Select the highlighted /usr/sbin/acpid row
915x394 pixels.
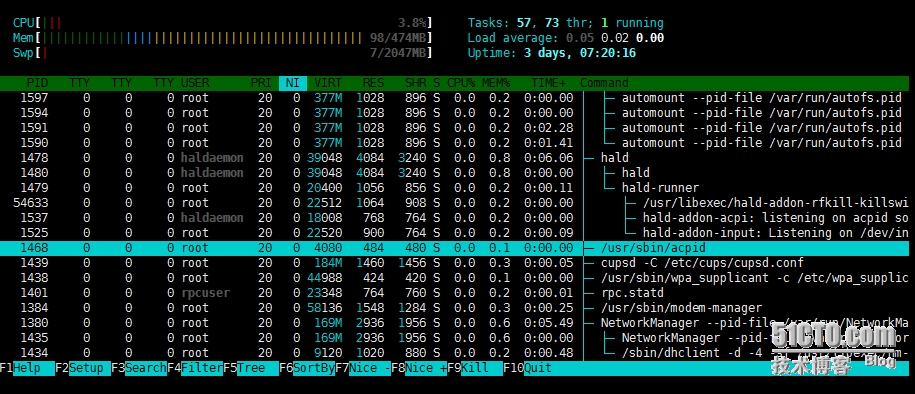pyautogui.click(x=455, y=248)
